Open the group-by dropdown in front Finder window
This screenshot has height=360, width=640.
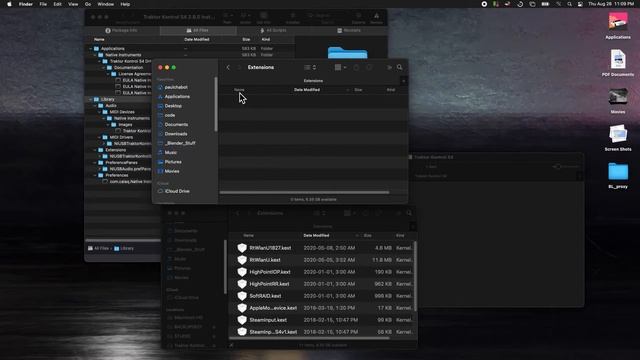click(340, 67)
